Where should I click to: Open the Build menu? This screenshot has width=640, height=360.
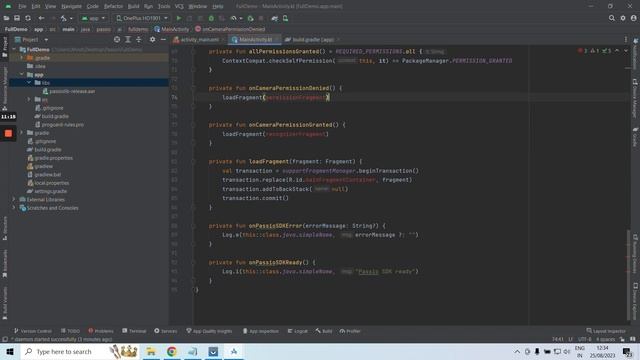coord(133,7)
